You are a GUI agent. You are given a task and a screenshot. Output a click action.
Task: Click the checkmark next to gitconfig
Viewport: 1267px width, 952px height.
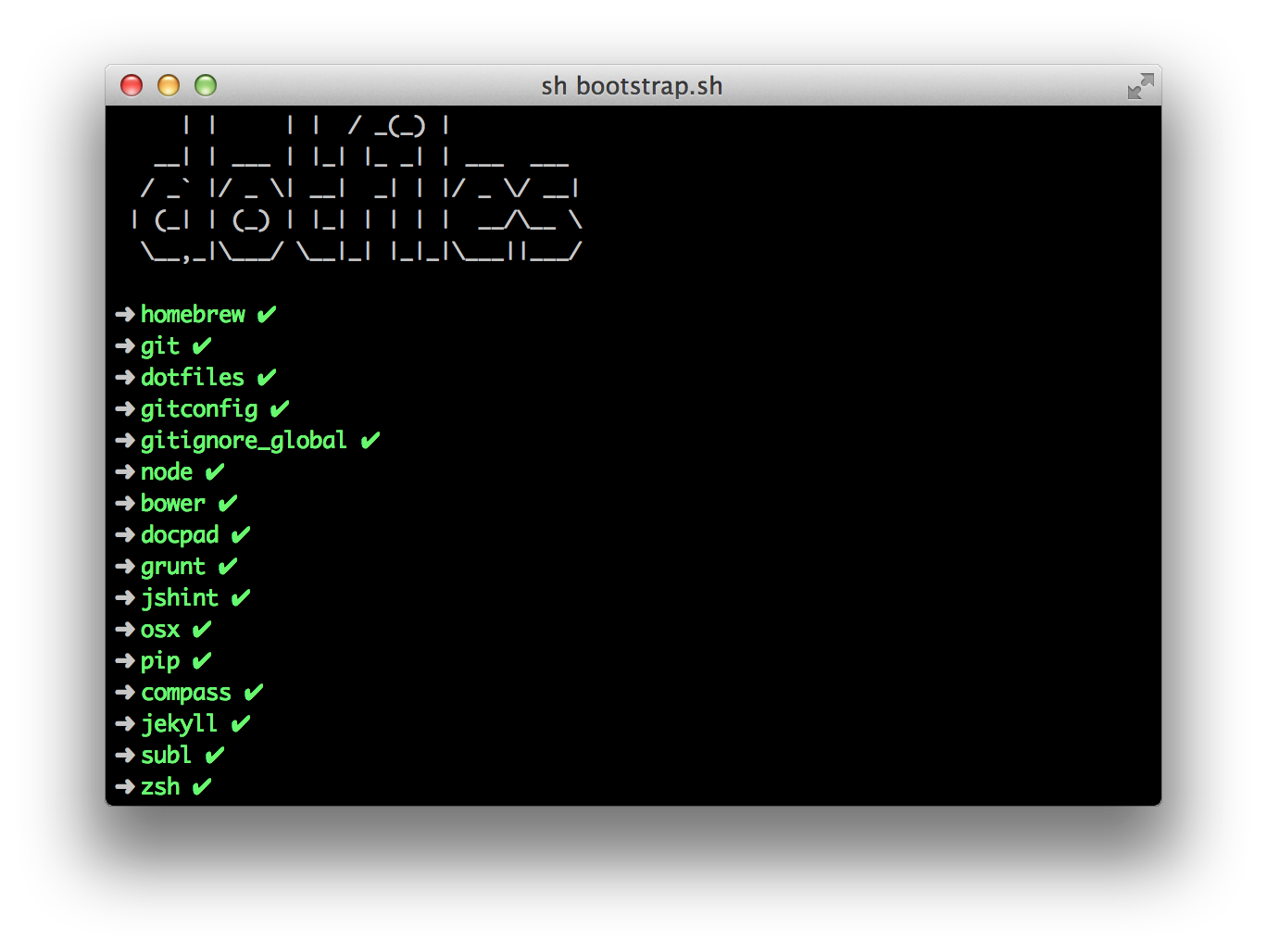(x=280, y=409)
